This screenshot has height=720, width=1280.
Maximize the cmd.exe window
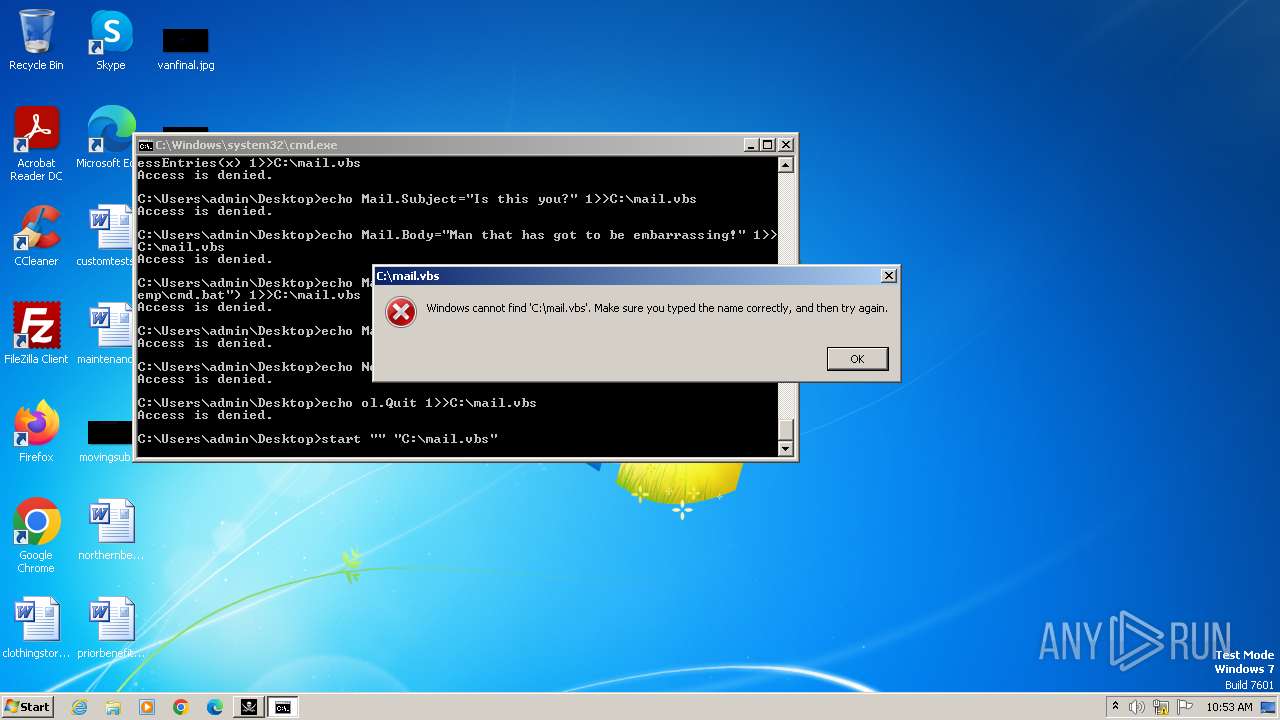[768, 145]
